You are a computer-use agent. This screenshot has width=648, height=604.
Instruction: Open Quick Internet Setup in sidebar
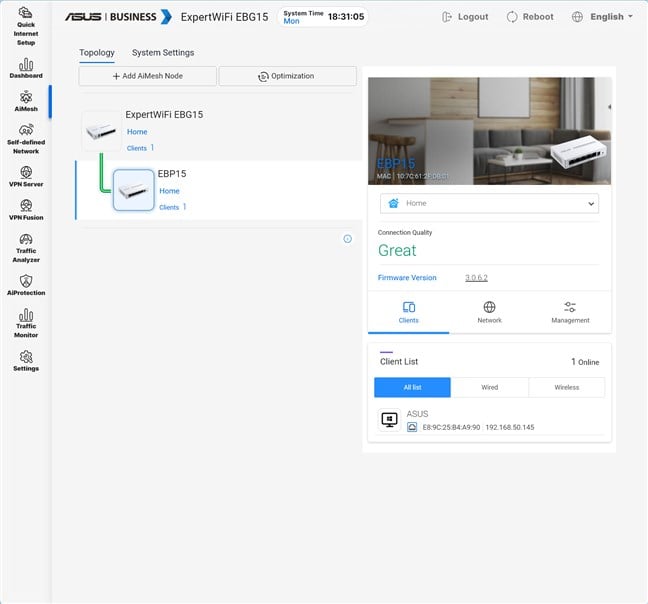pos(26,26)
